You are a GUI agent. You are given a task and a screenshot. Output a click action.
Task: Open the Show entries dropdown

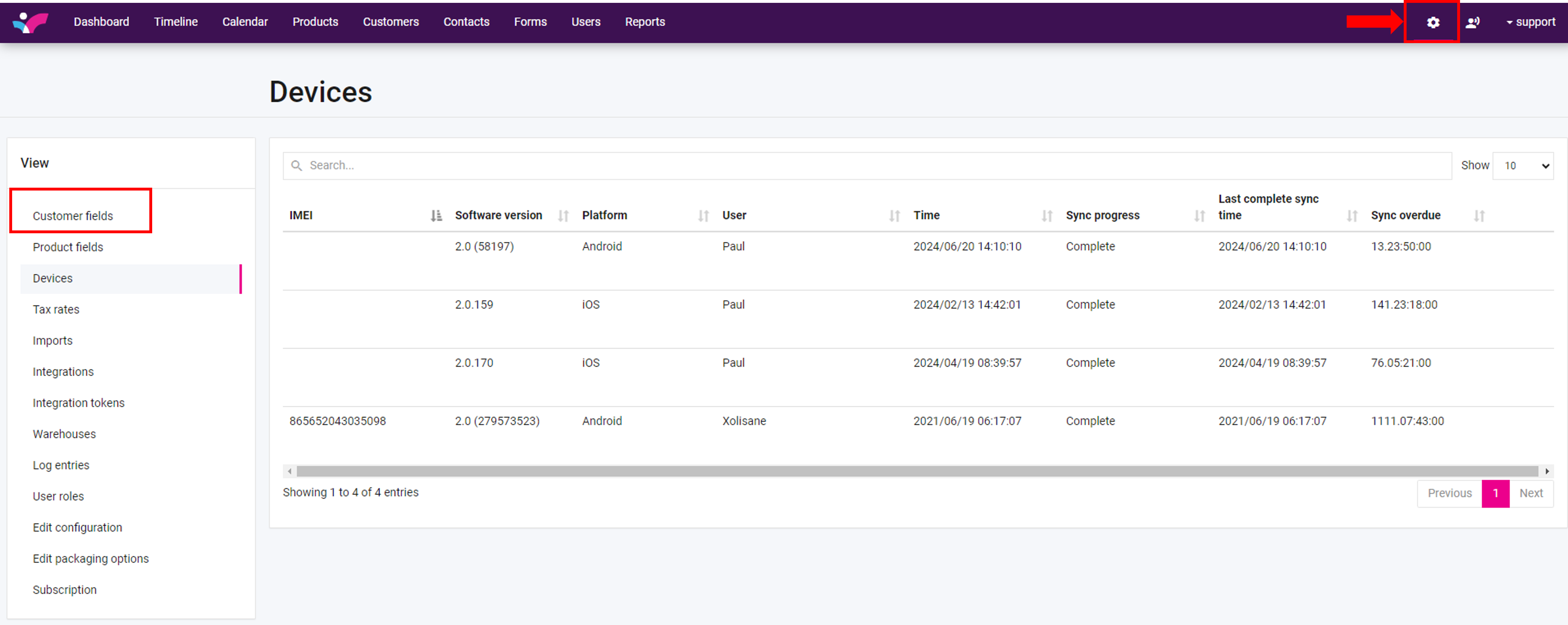(1523, 166)
